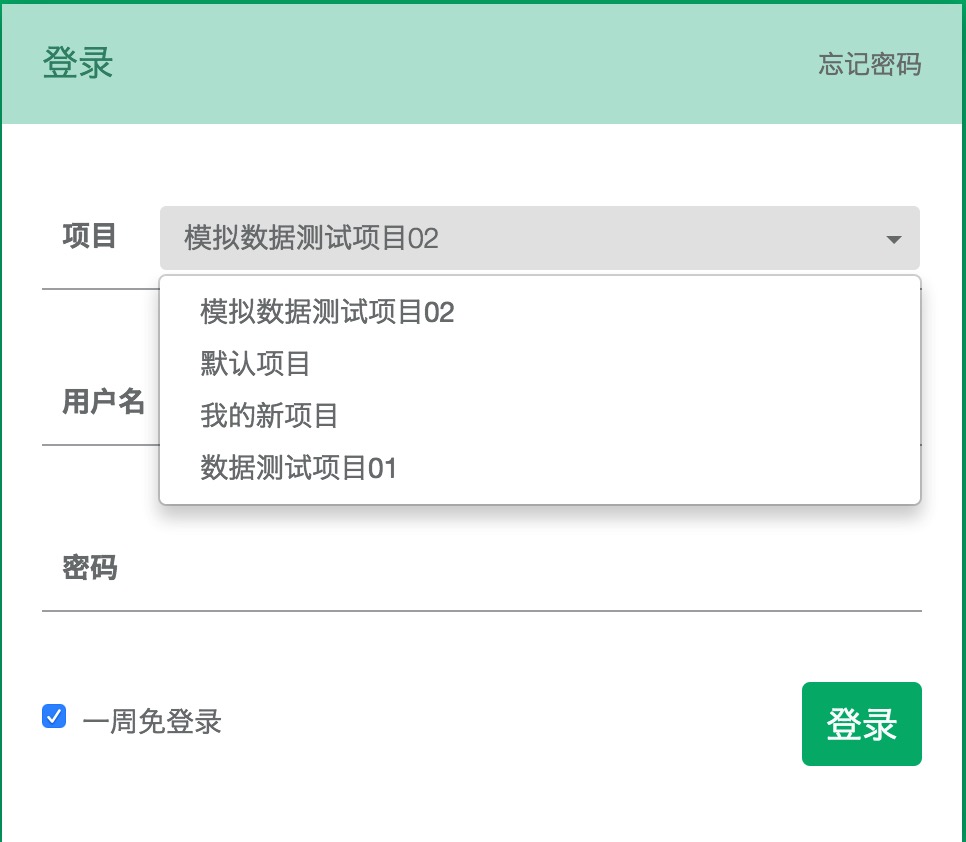Image resolution: width=966 pixels, height=842 pixels.
Task: Click the underline beneath the 密码 field
Action: tap(482, 611)
